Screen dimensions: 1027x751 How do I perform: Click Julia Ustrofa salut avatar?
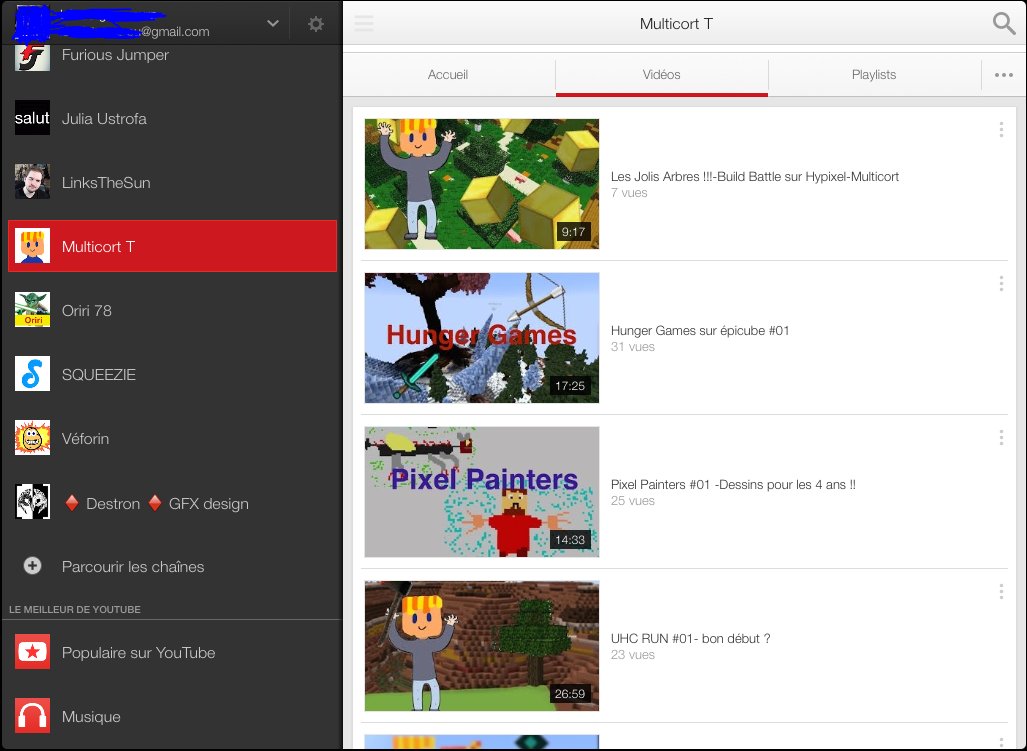(32, 118)
